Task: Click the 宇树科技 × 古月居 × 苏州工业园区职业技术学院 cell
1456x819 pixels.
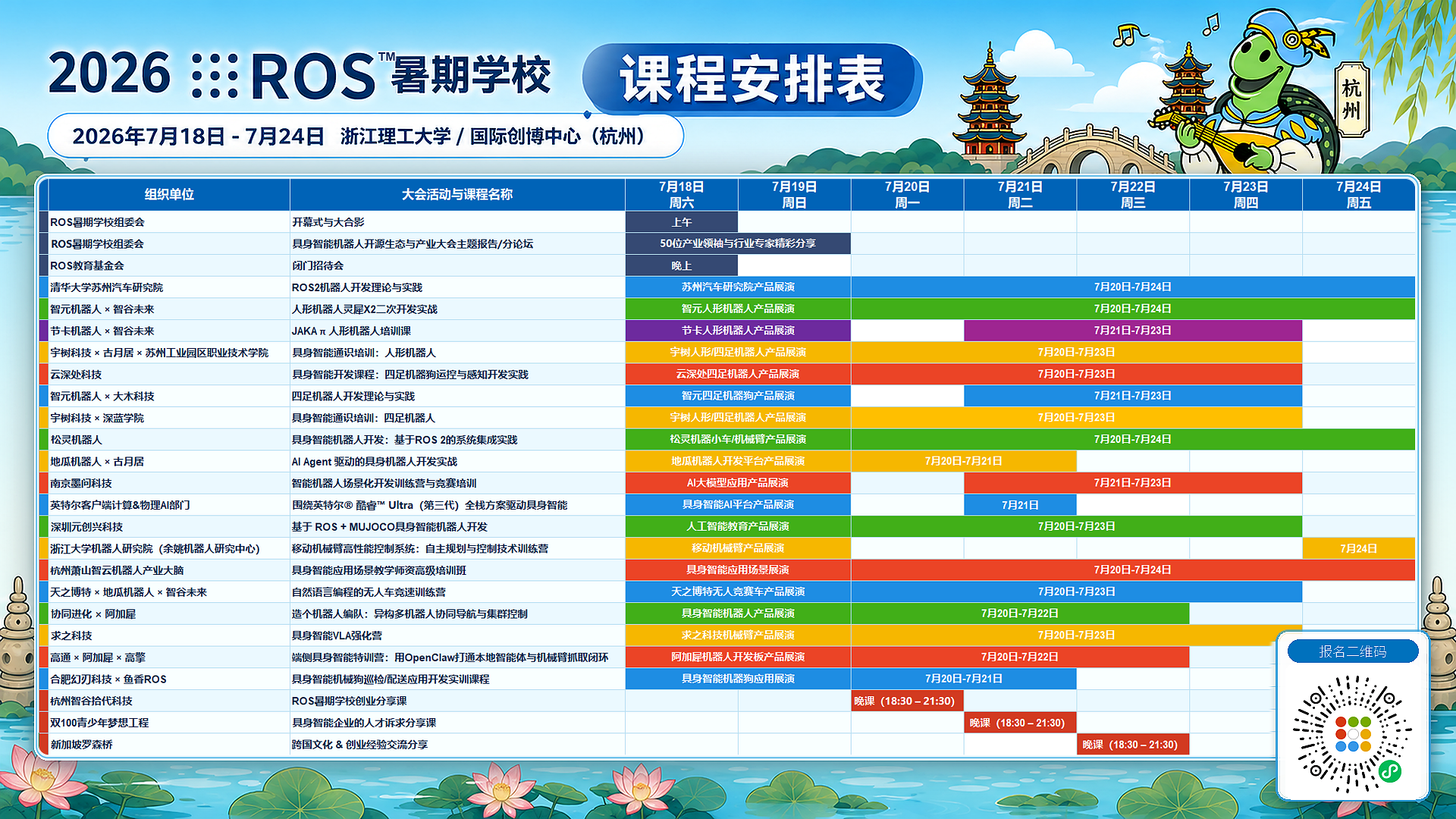Action: 169,353
